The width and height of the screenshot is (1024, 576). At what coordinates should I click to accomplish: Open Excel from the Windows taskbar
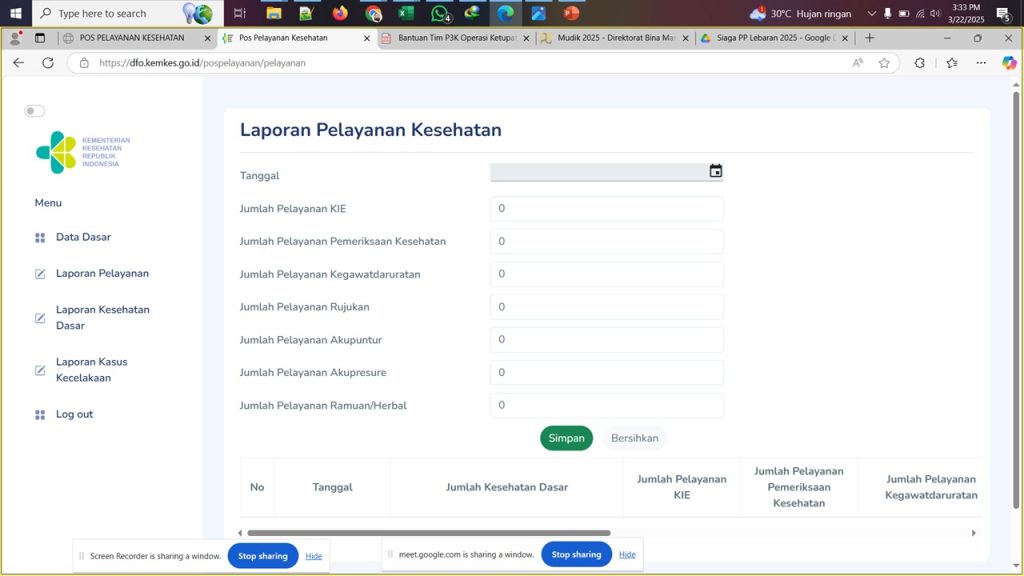[x=406, y=14]
